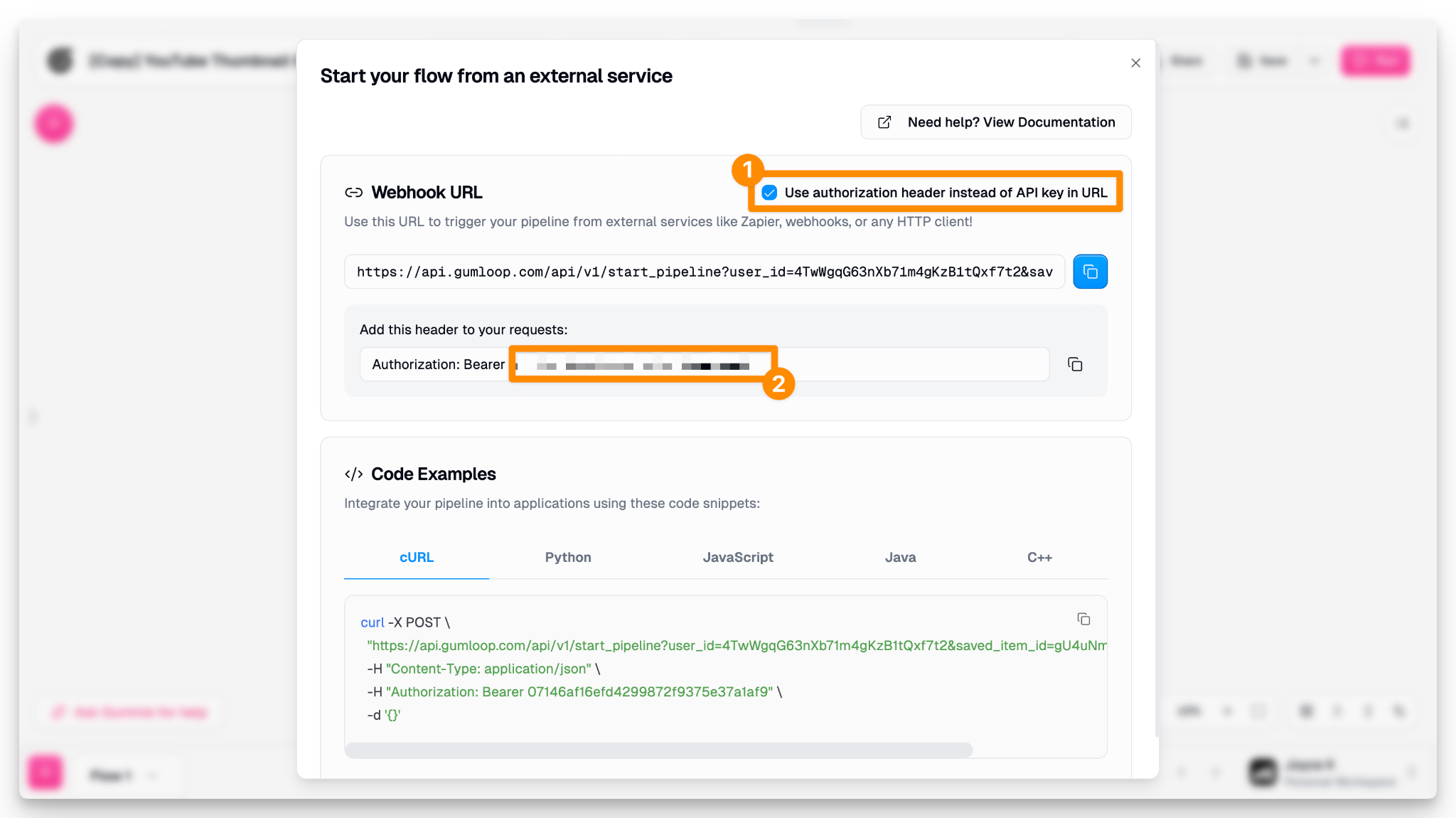Image resolution: width=1456 pixels, height=818 pixels.
Task: Copy the webhook URL with the blue button
Action: click(x=1090, y=272)
